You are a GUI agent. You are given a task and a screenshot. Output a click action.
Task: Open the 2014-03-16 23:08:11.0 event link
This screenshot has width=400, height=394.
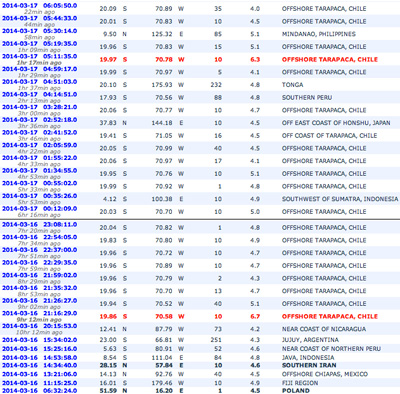pyautogui.click(x=40, y=224)
